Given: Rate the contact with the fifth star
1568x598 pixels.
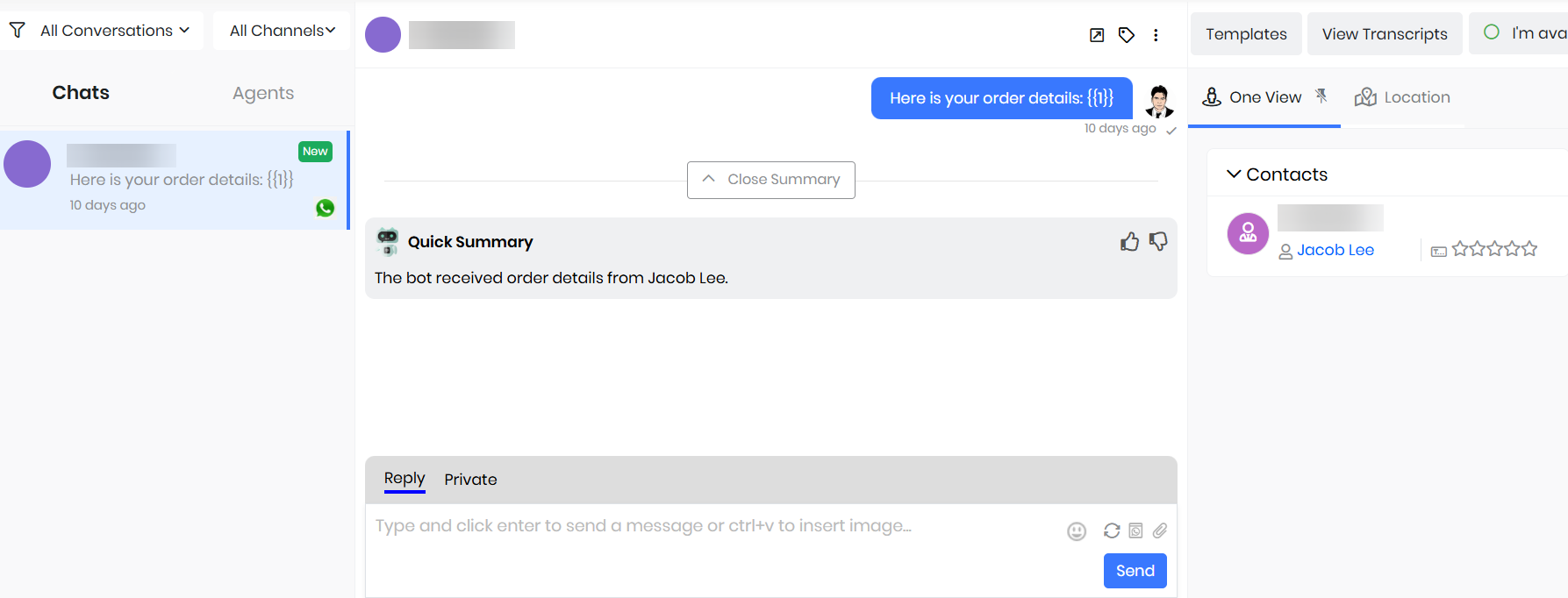Looking at the screenshot, I should click(1529, 249).
